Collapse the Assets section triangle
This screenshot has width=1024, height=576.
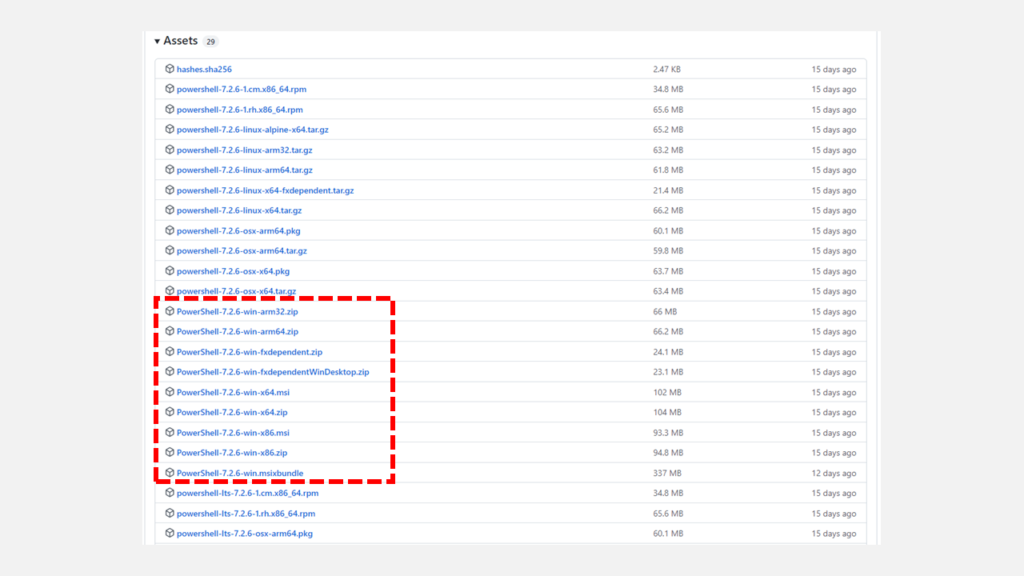click(157, 41)
